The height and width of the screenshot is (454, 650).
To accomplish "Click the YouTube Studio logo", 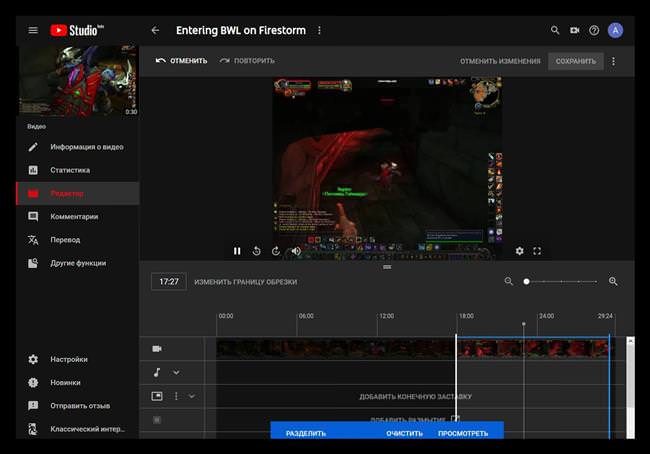I will (77, 30).
